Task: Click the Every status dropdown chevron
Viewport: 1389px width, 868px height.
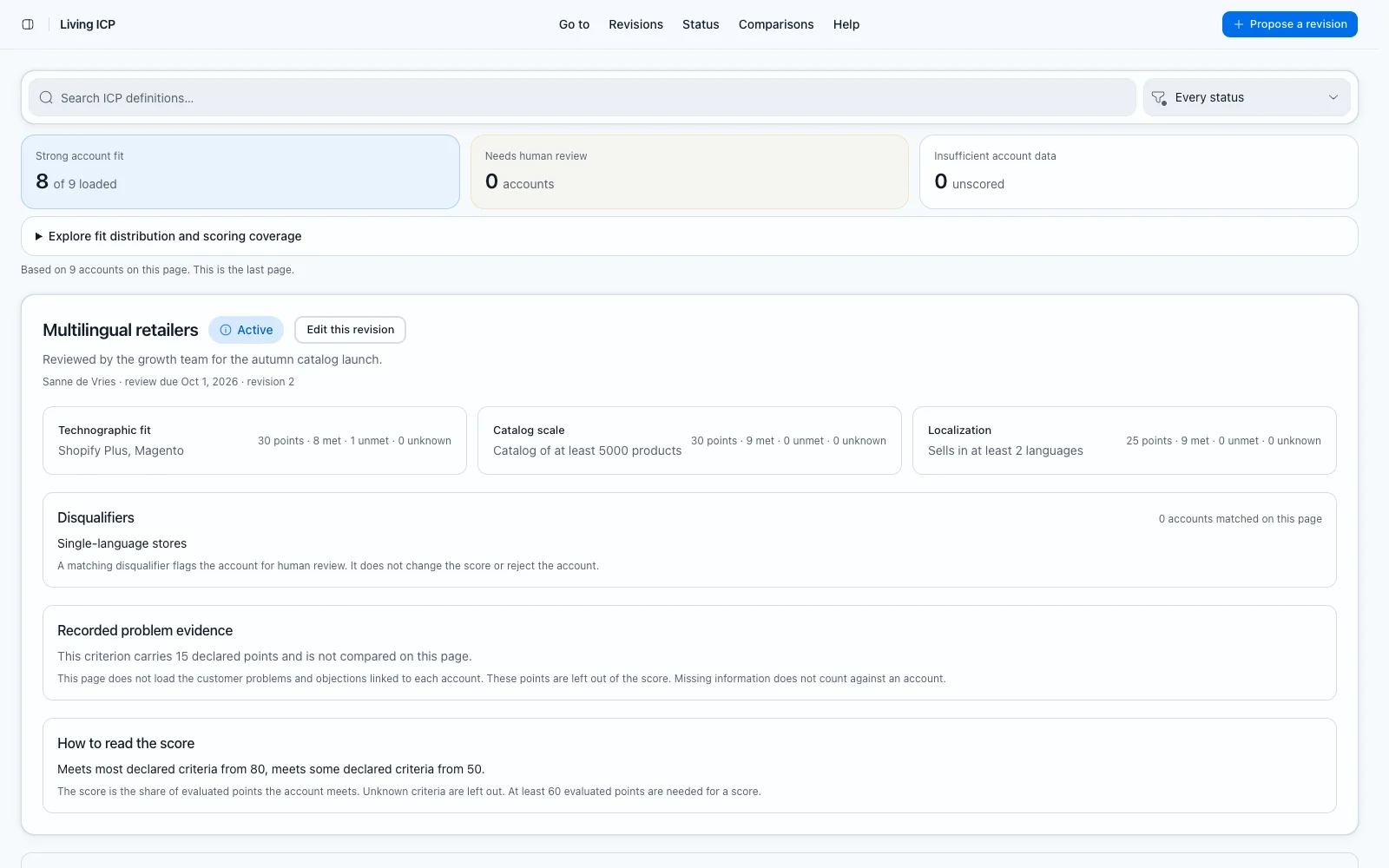Action: pos(1333,97)
